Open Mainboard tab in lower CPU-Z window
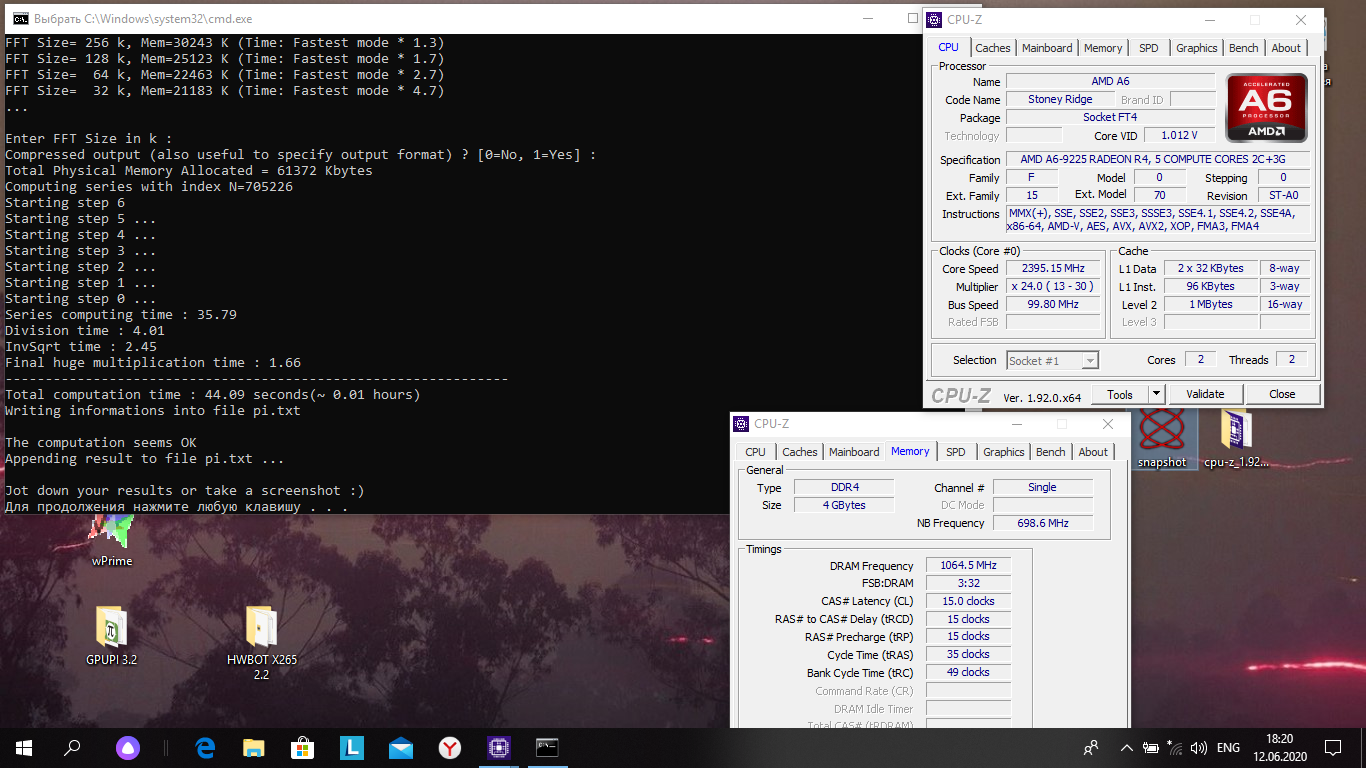 [854, 452]
